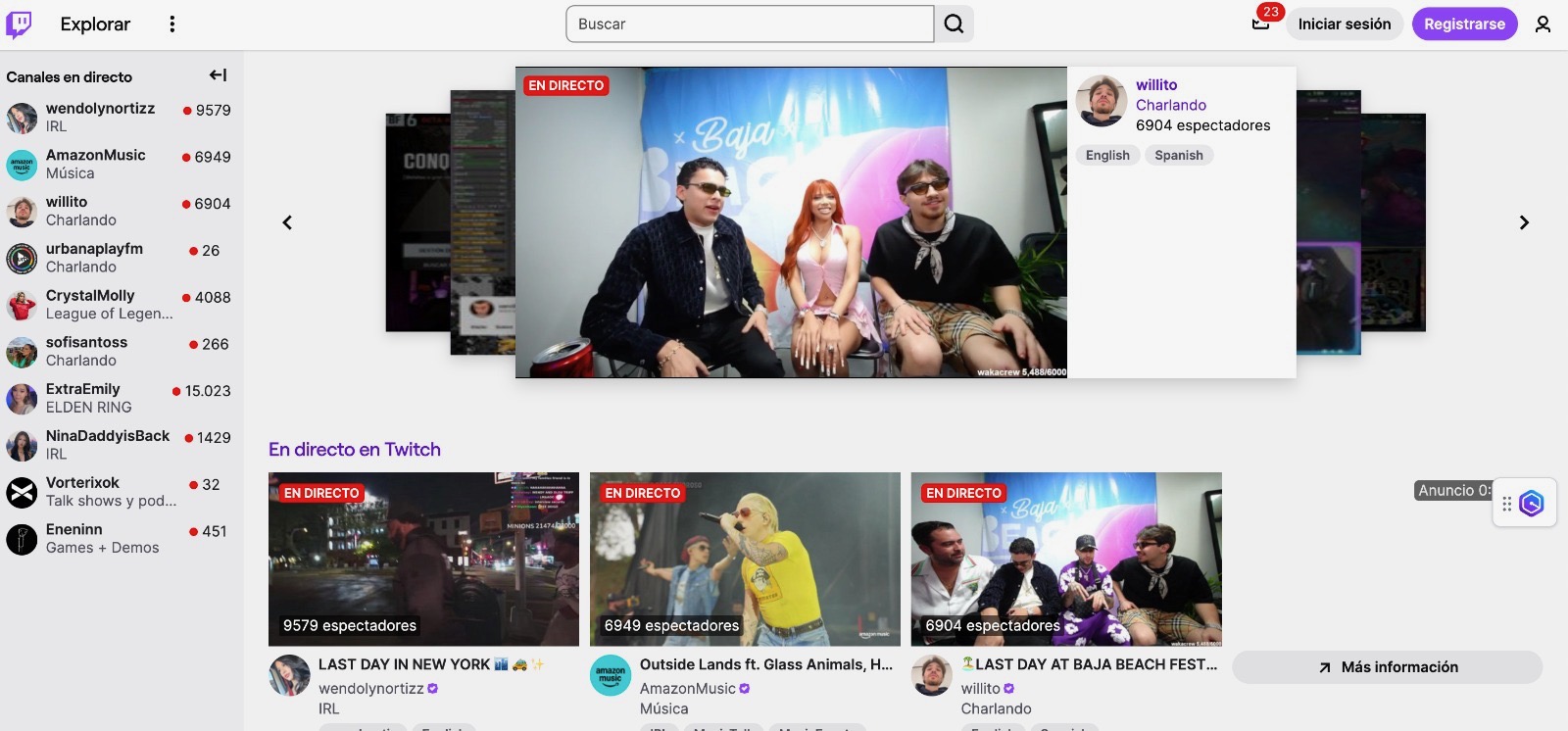
Task: Select the English tag in carousel
Action: click(x=1107, y=155)
